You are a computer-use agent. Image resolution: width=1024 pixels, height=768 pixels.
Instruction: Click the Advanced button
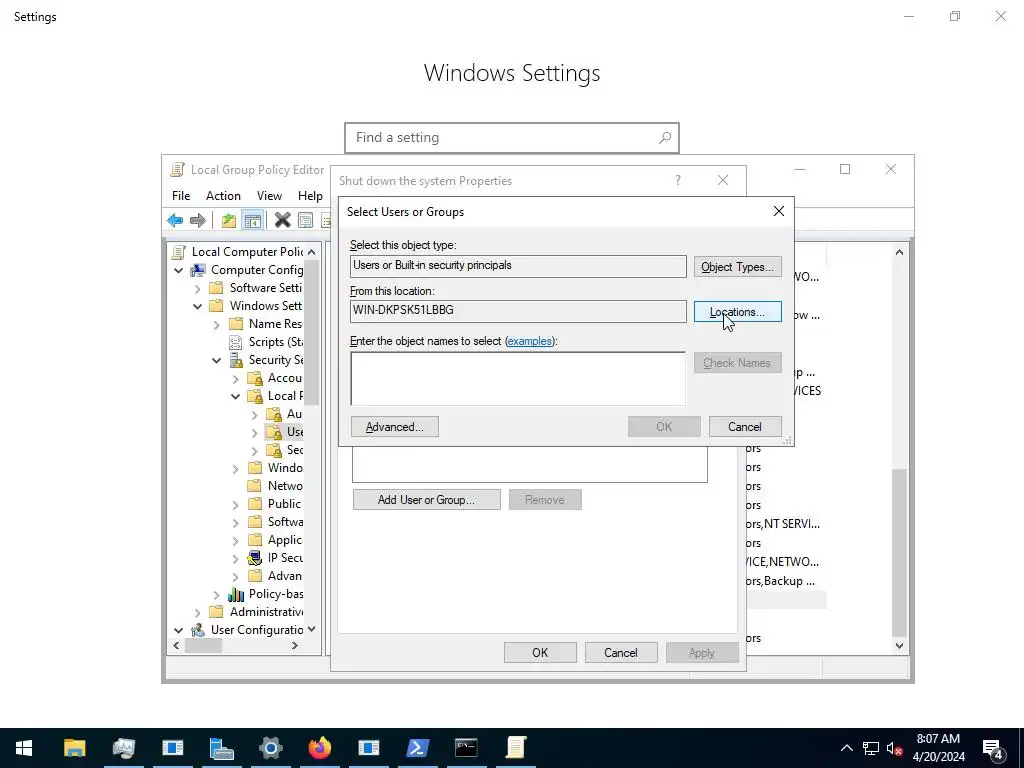point(394,427)
